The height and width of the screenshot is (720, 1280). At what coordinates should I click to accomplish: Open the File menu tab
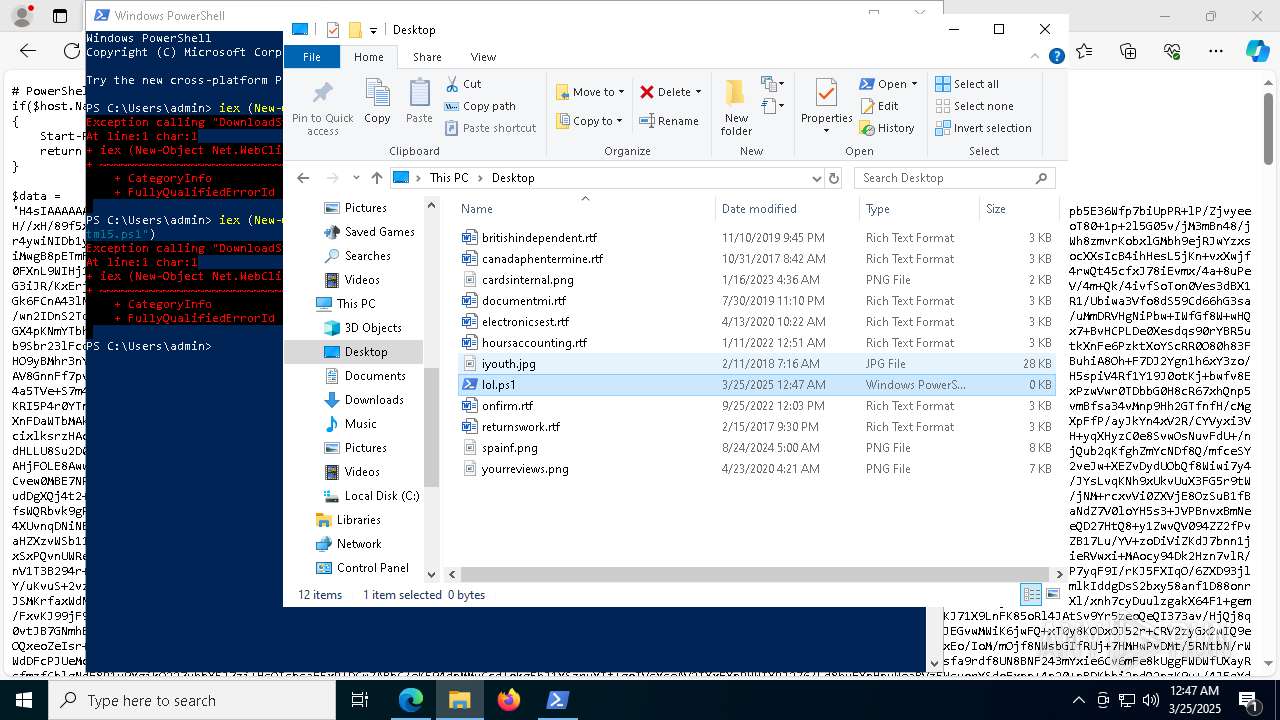tap(312, 57)
